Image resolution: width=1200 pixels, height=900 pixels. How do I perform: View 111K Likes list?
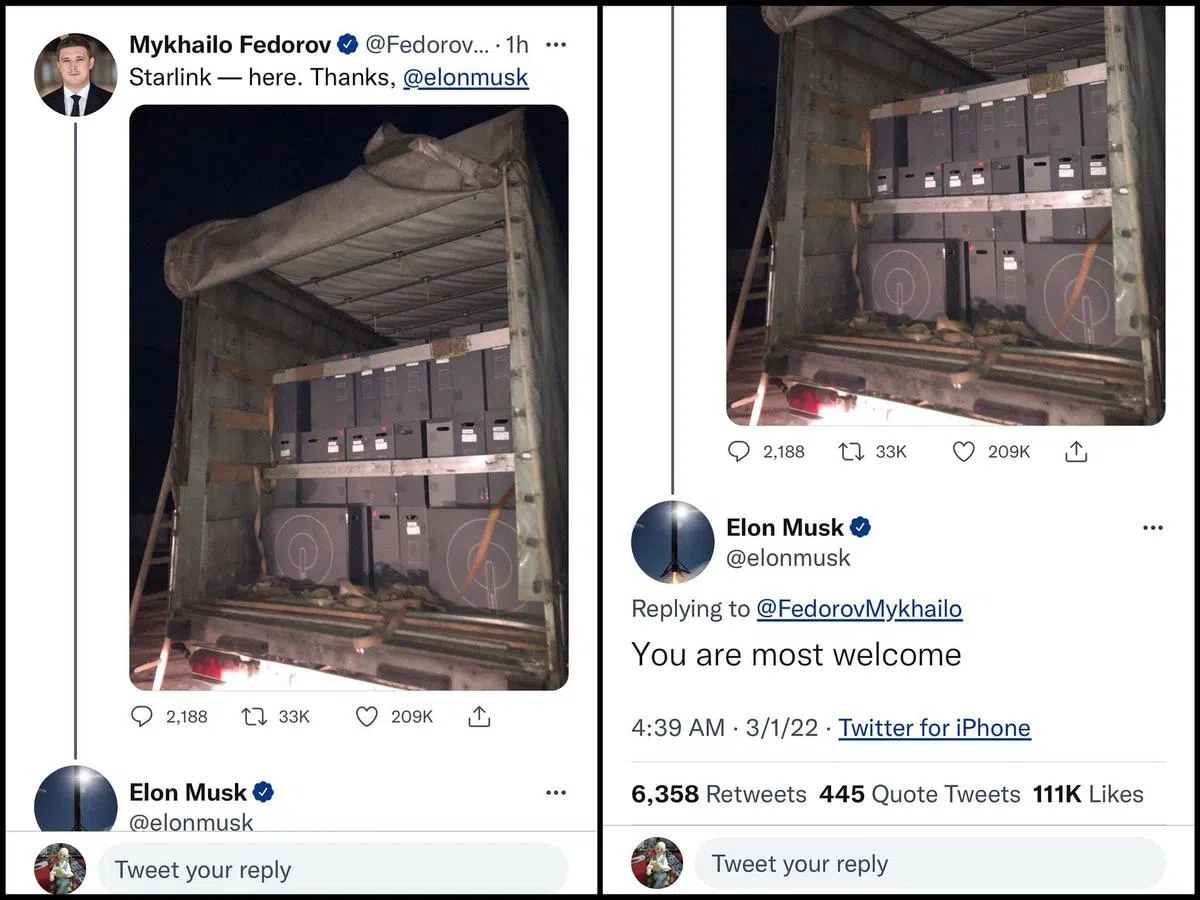tap(1087, 794)
